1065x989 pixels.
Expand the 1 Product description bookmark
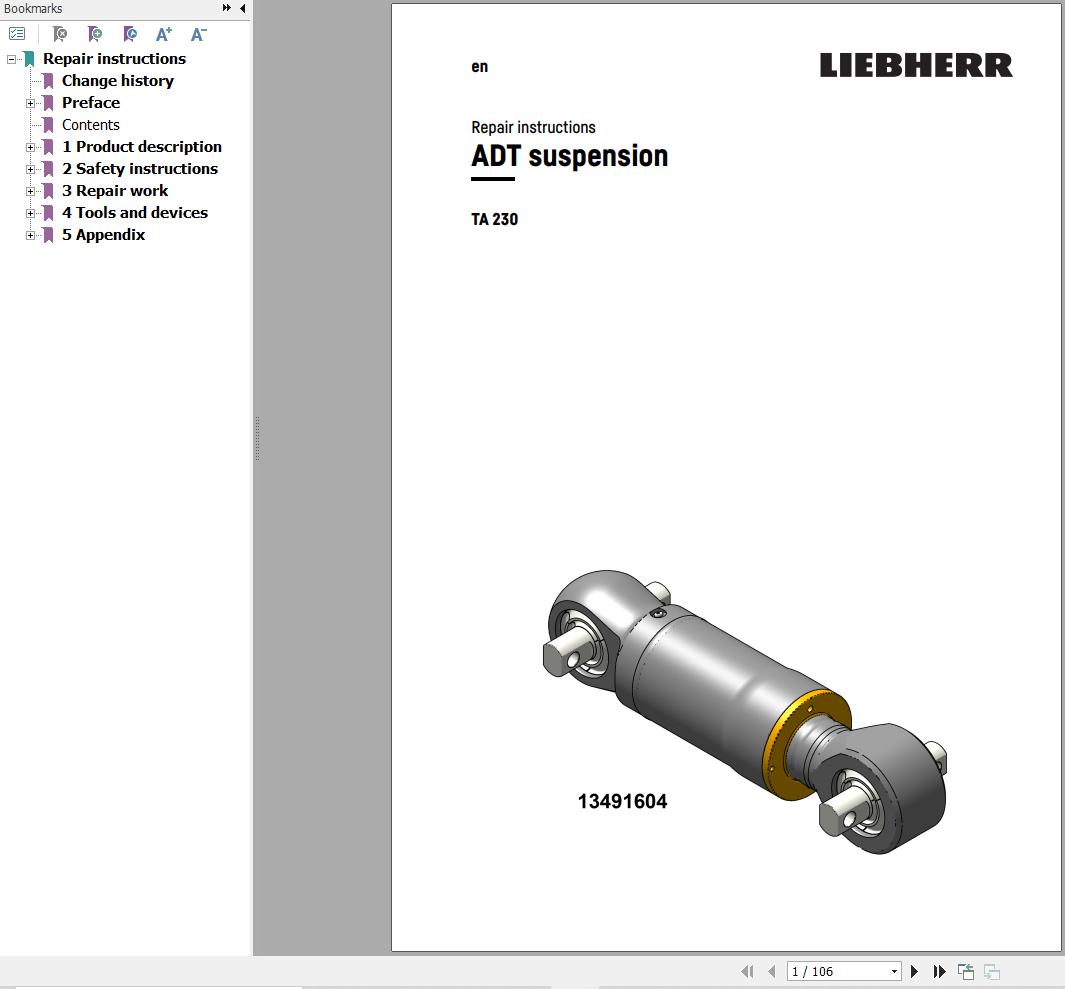click(30, 147)
